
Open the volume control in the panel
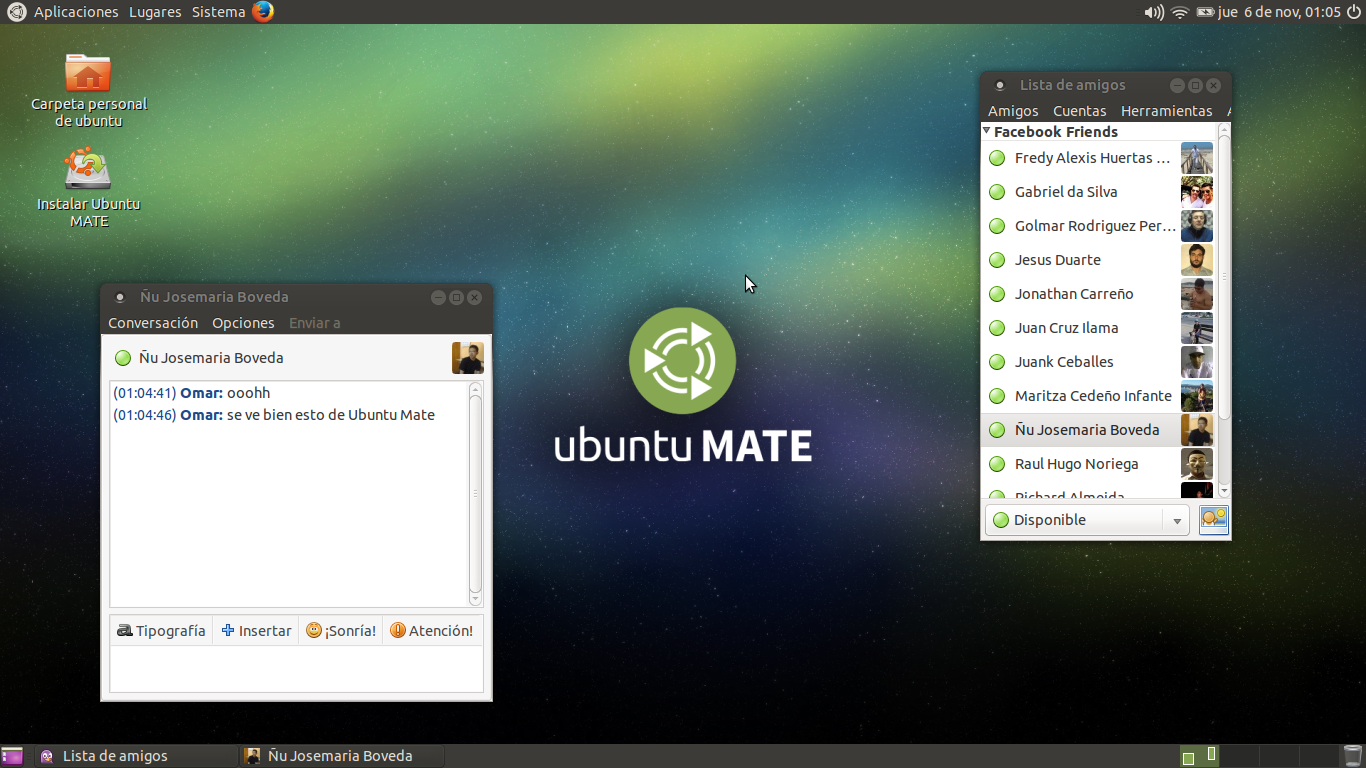[x=1154, y=12]
